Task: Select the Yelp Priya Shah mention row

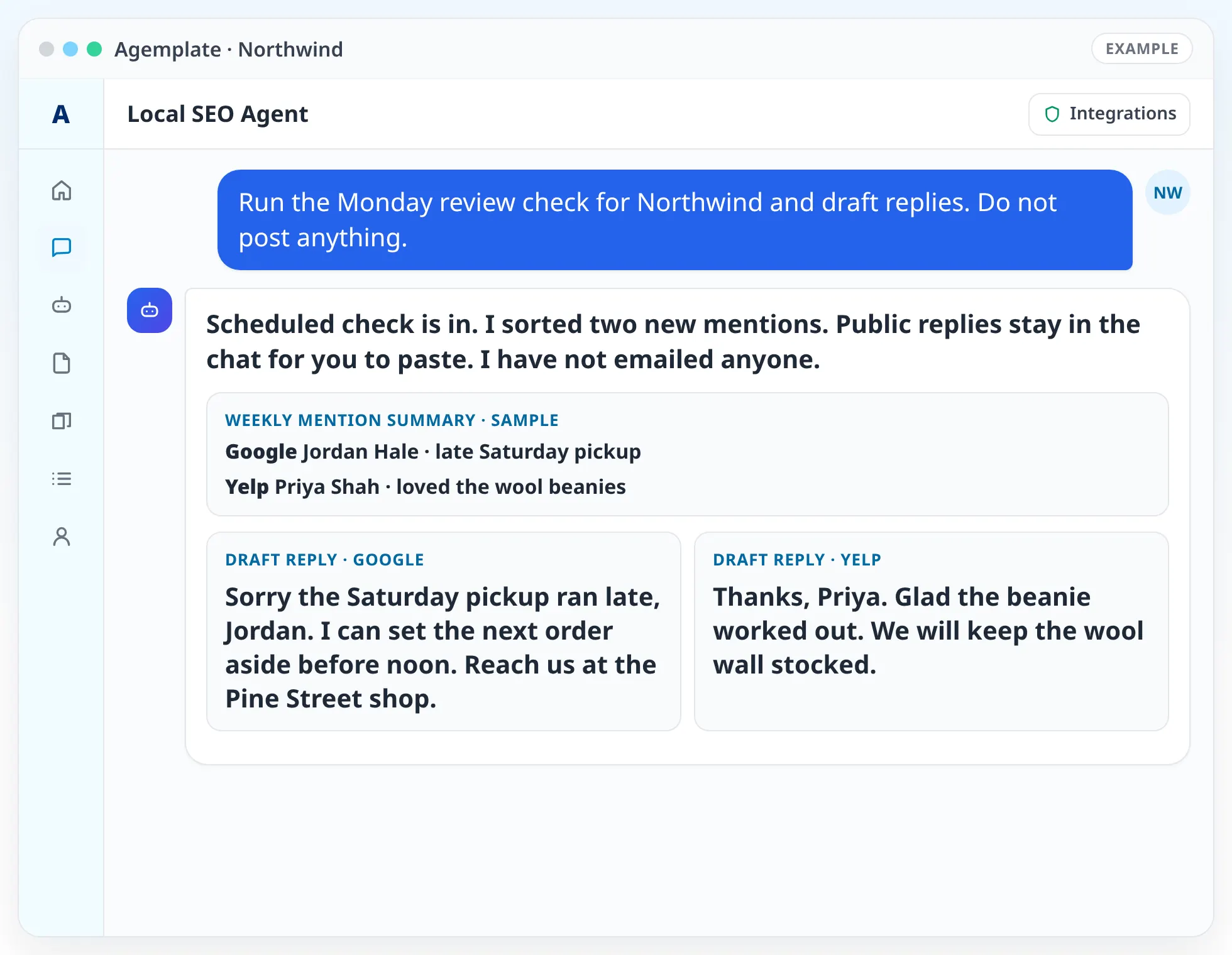Action: [x=426, y=487]
